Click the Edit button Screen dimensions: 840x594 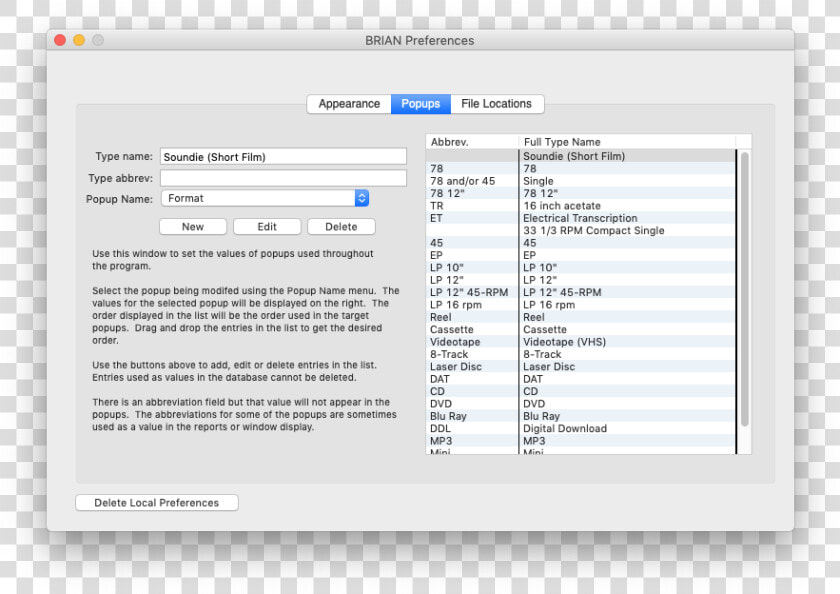click(267, 227)
